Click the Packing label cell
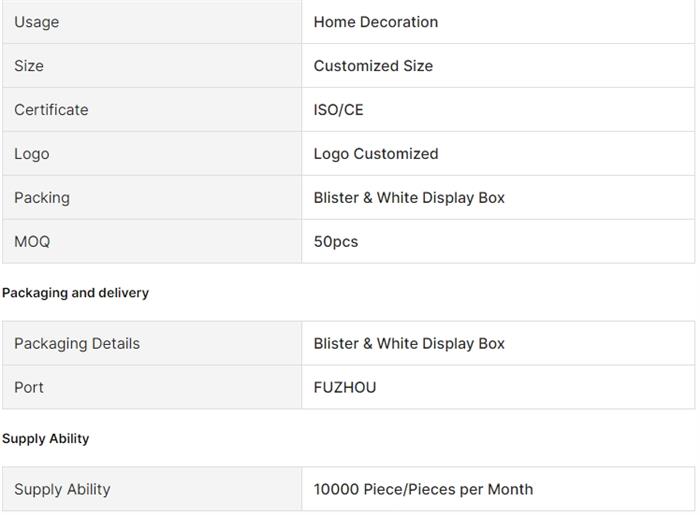This screenshot has width=700, height=515. 42,198
